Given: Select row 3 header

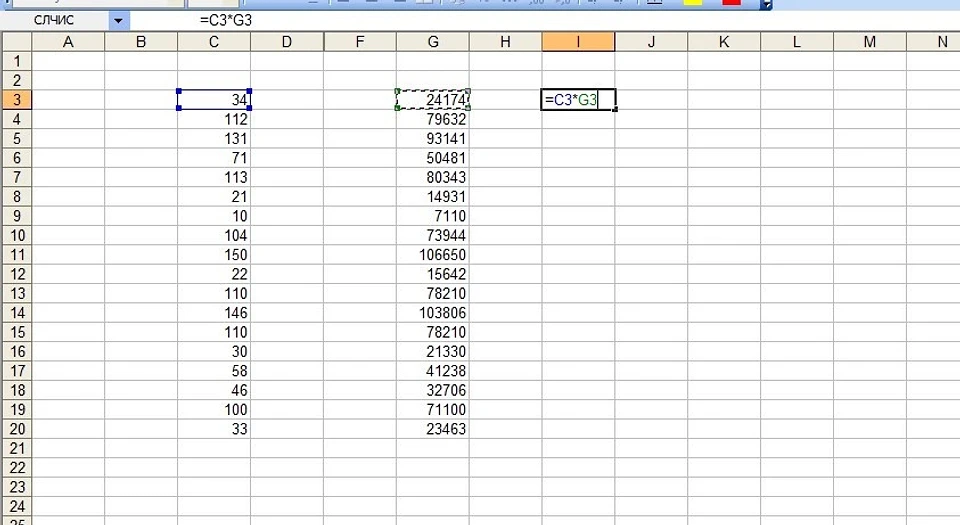Looking at the screenshot, I should (x=16, y=99).
